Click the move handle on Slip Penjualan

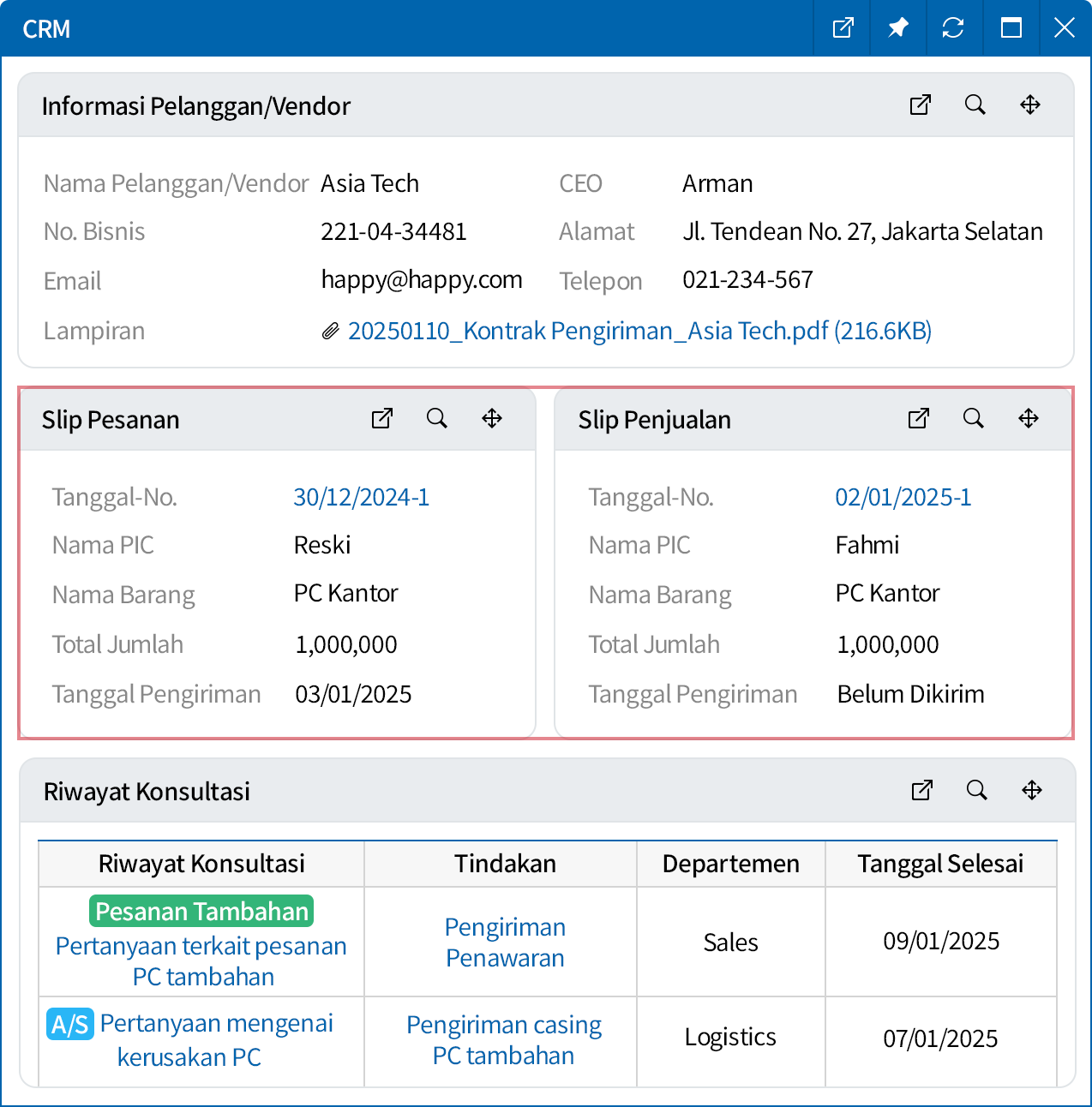pos(1029,418)
